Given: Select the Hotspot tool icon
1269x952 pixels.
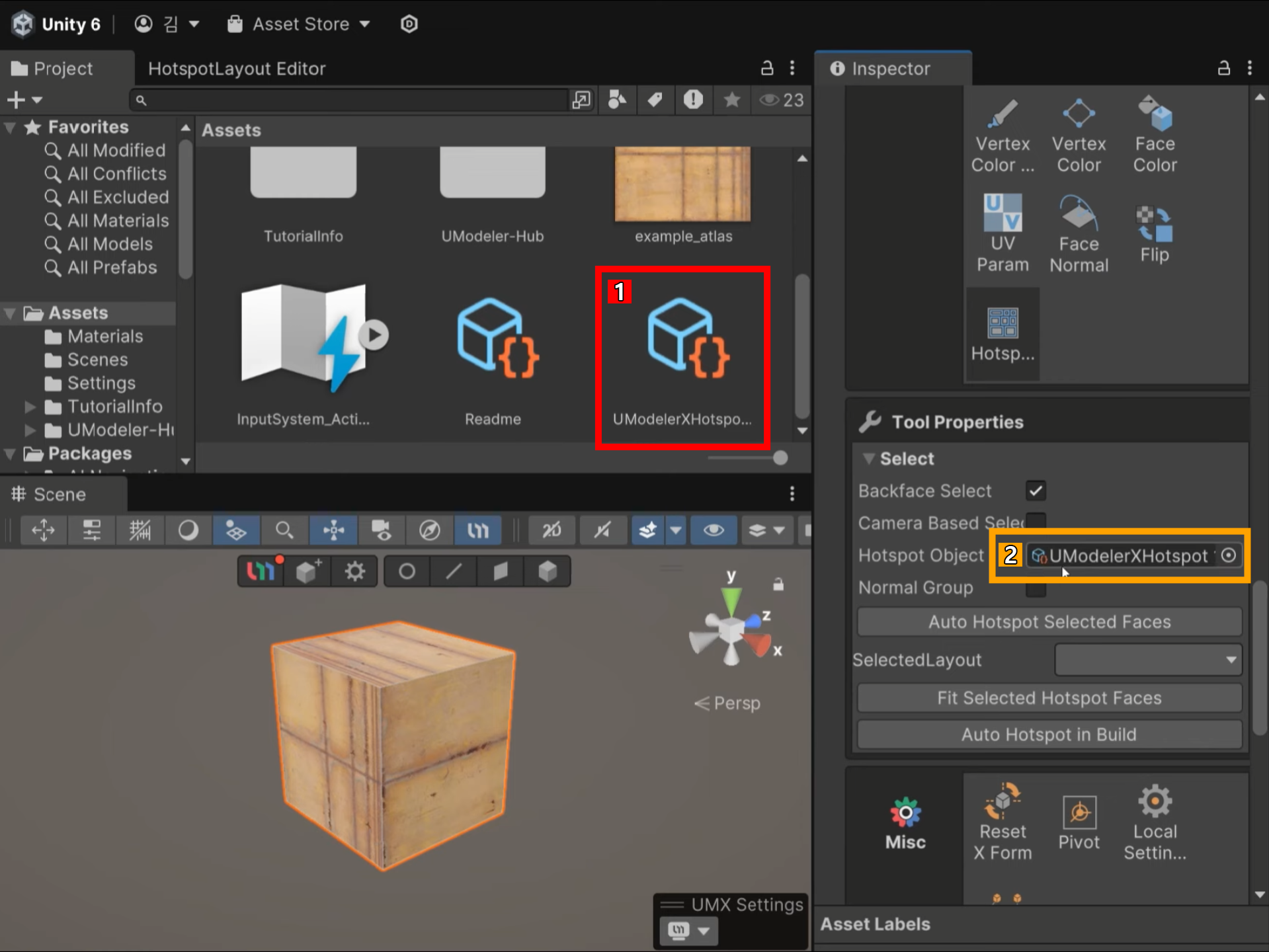Looking at the screenshot, I should click(1003, 334).
